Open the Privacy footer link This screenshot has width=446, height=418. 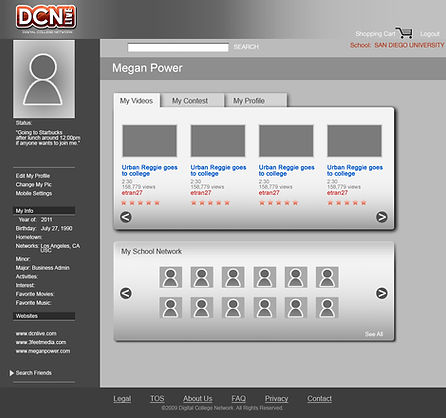click(276, 399)
